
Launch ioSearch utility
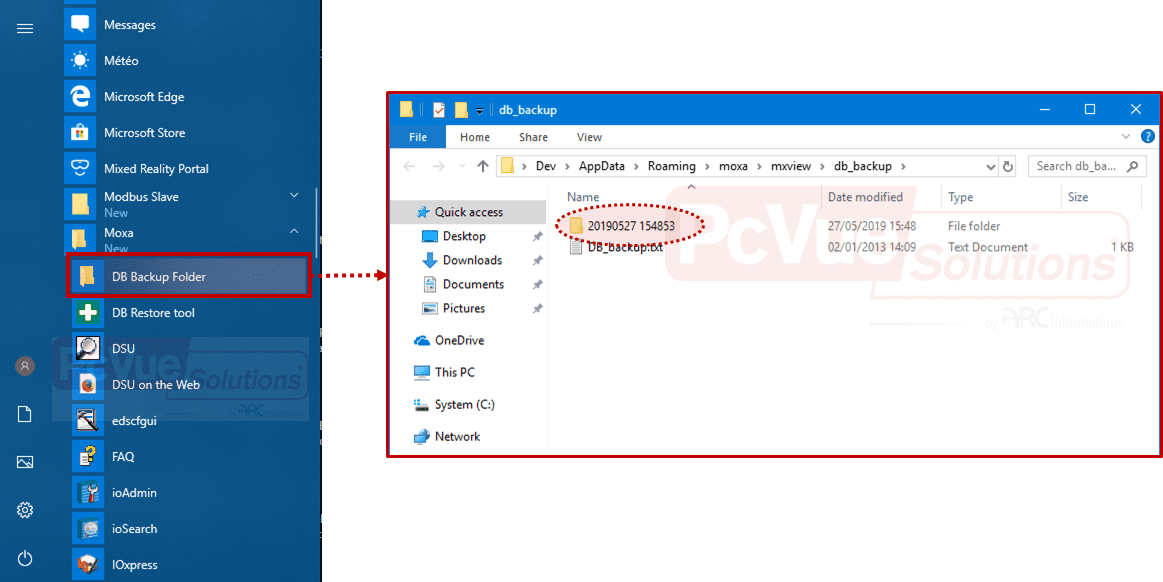point(134,529)
